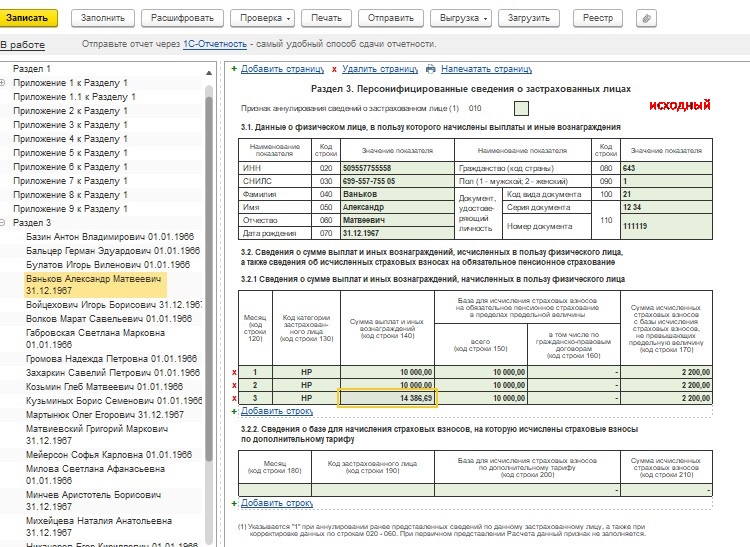Delete month 1 row with red x
This screenshot has width=750, height=547.
click(x=234, y=372)
